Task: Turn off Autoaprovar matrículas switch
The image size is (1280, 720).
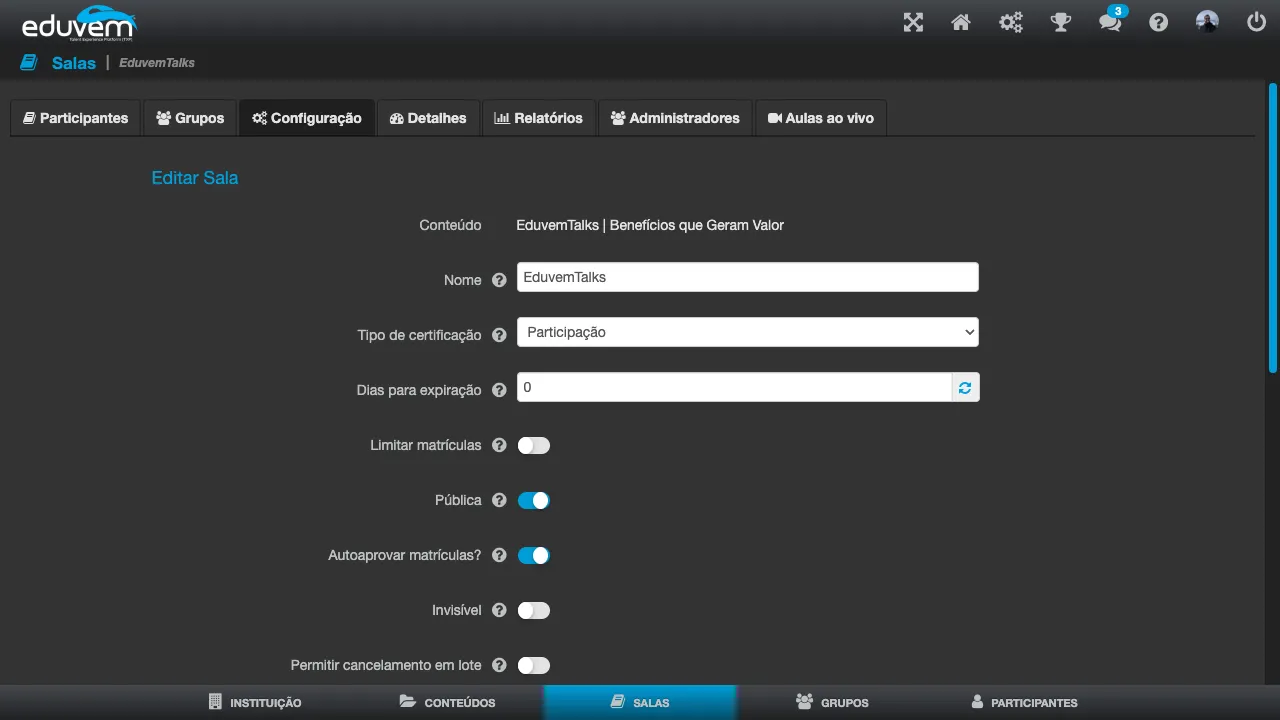Action: coord(534,555)
